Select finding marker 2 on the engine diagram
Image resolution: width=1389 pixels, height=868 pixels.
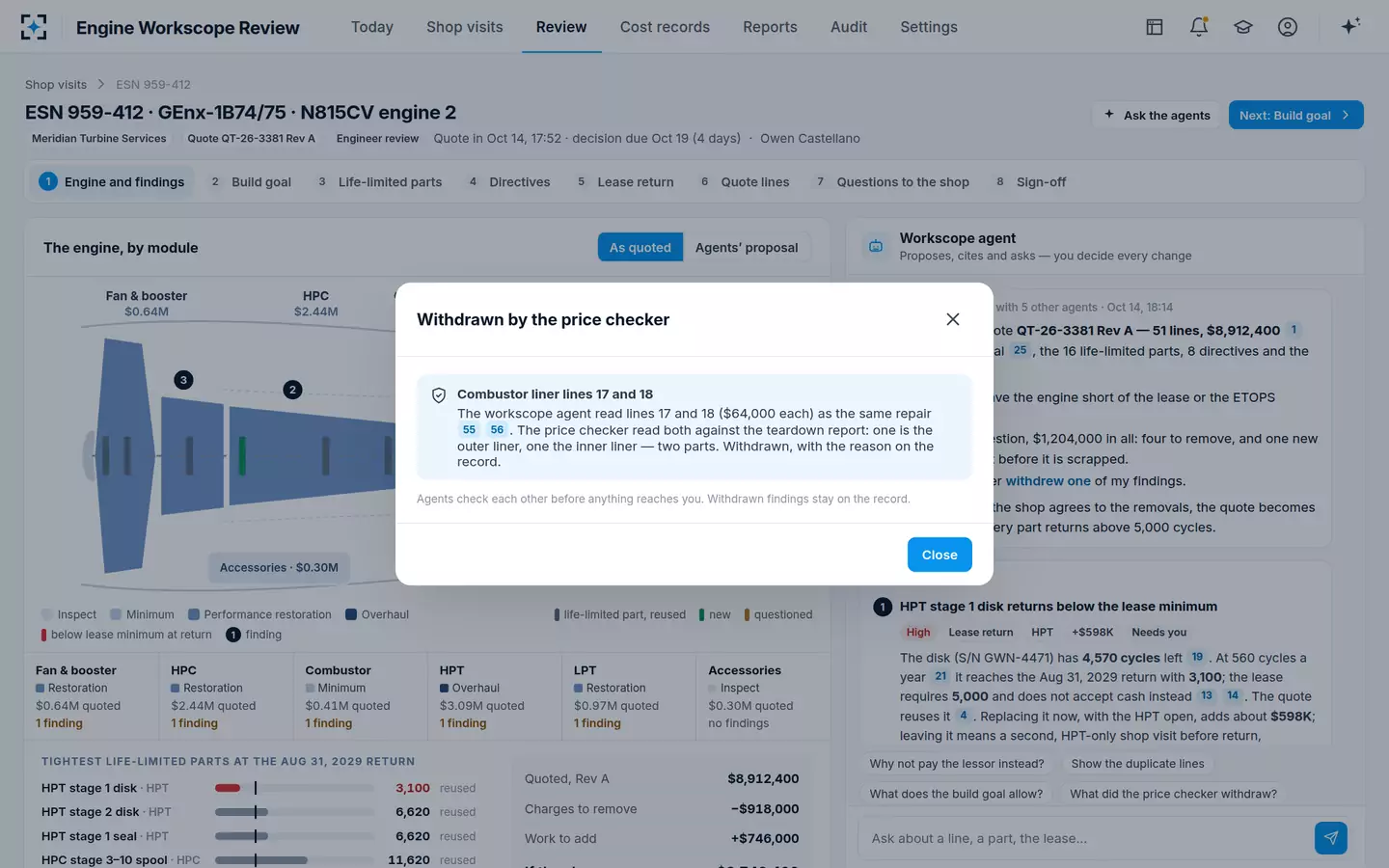(292, 390)
